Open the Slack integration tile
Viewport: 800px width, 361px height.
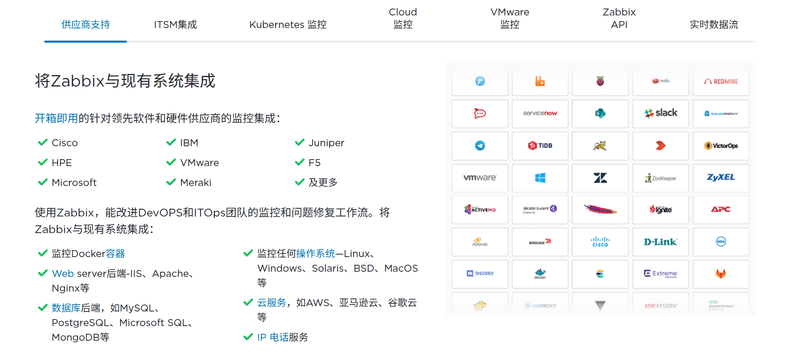[660, 113]
